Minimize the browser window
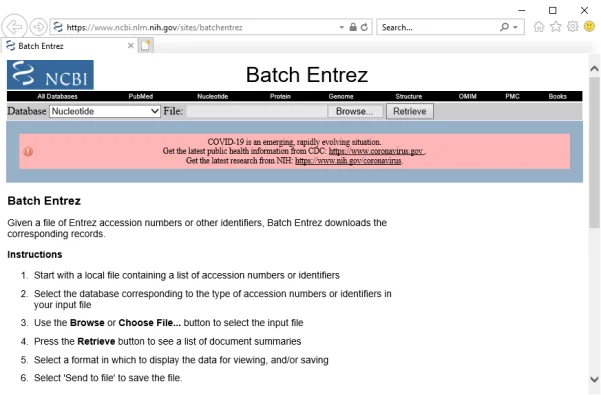 point(522,10)
